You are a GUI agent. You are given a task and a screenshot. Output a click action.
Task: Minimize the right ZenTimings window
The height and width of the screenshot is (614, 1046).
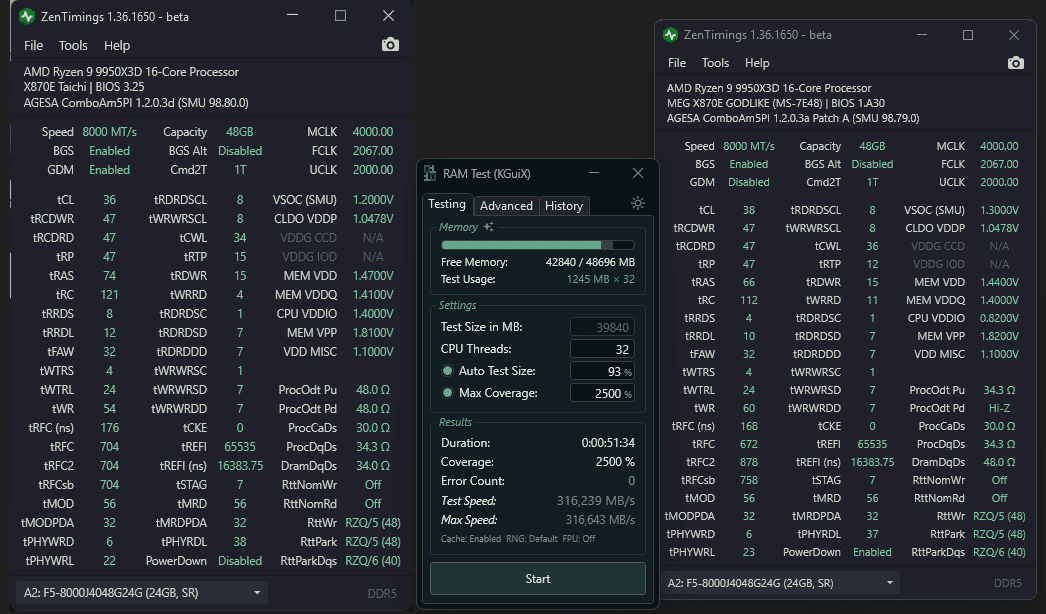pyautogui.click(x=922, y=35)
